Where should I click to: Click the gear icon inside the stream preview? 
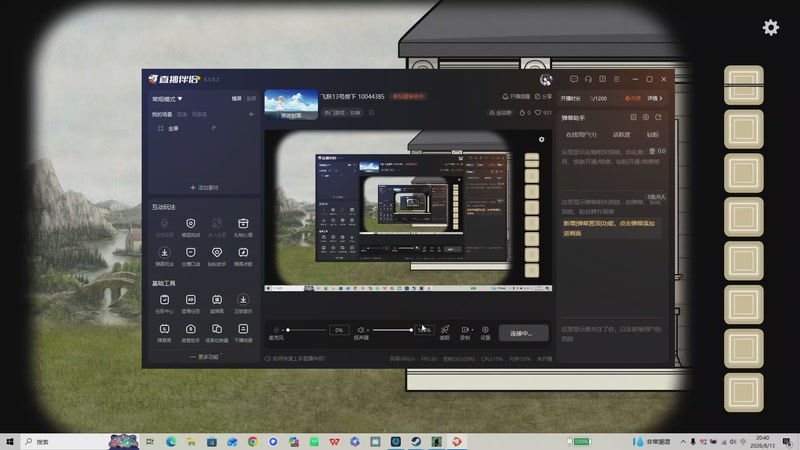coord(541,139)
